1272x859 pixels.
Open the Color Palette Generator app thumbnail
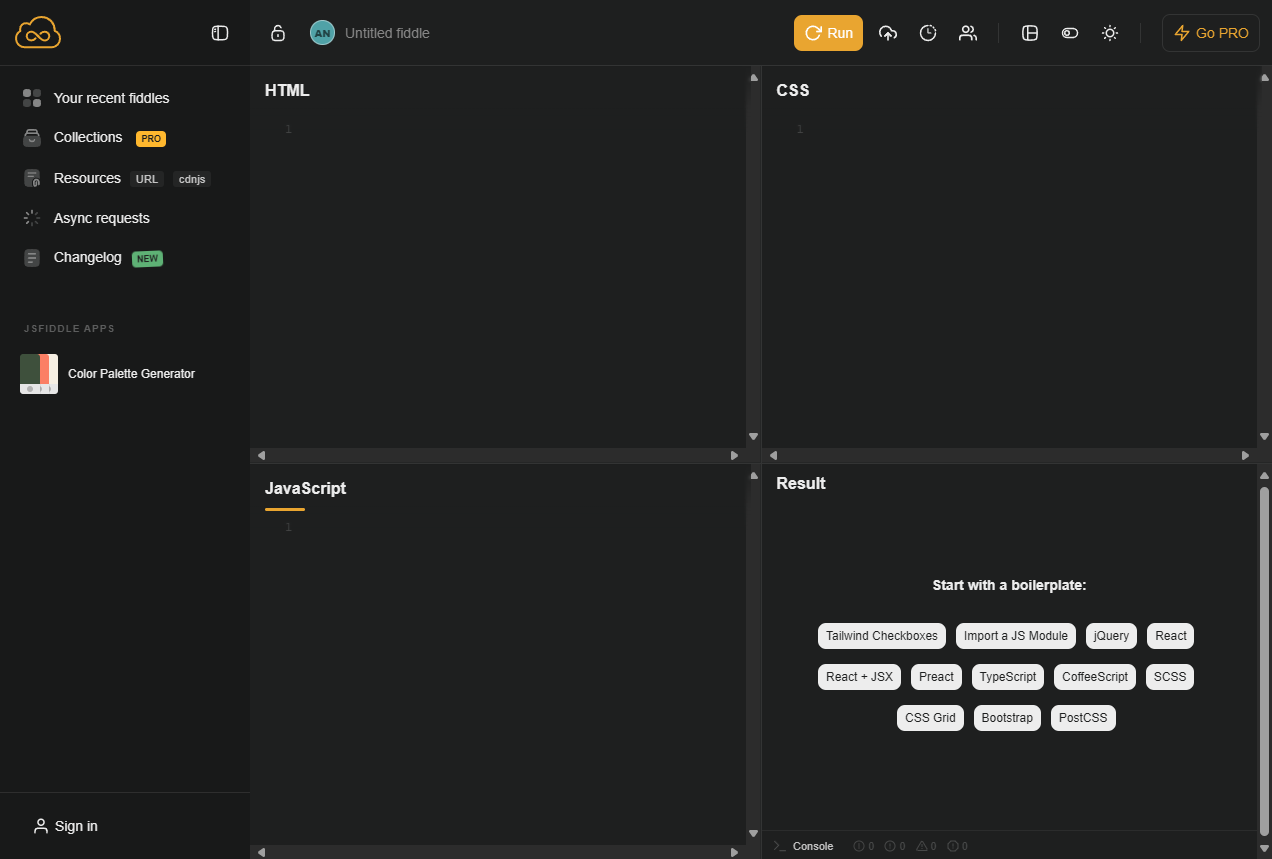point(38,373)
